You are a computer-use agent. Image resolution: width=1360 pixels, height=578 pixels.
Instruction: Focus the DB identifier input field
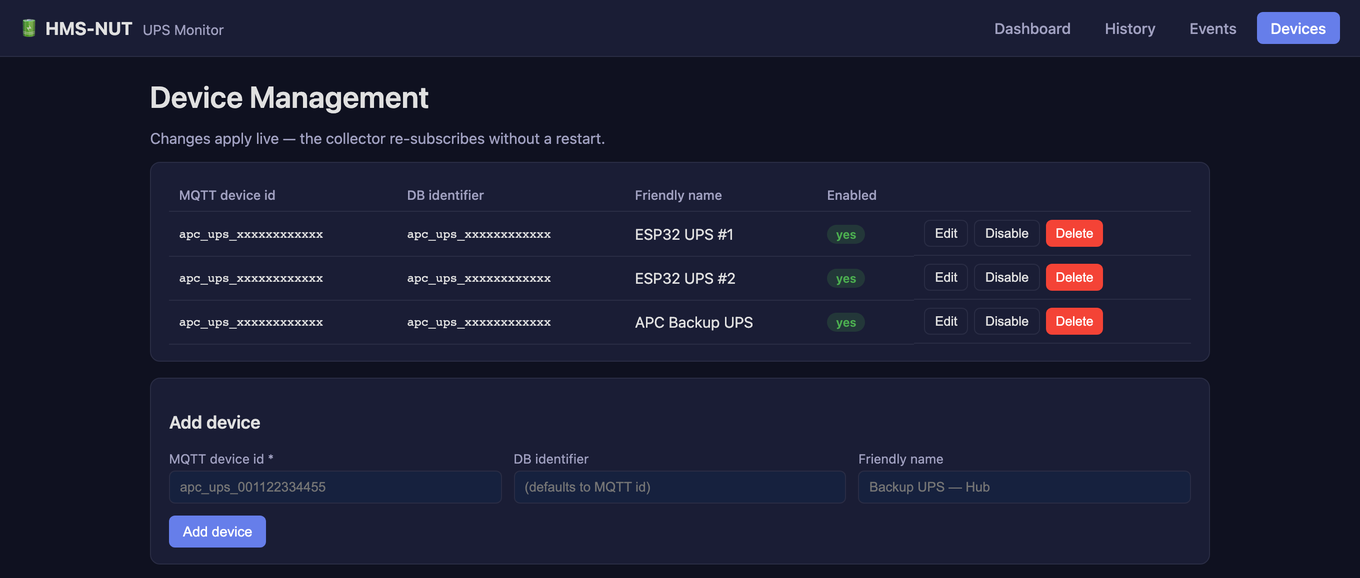coord(680,487)
